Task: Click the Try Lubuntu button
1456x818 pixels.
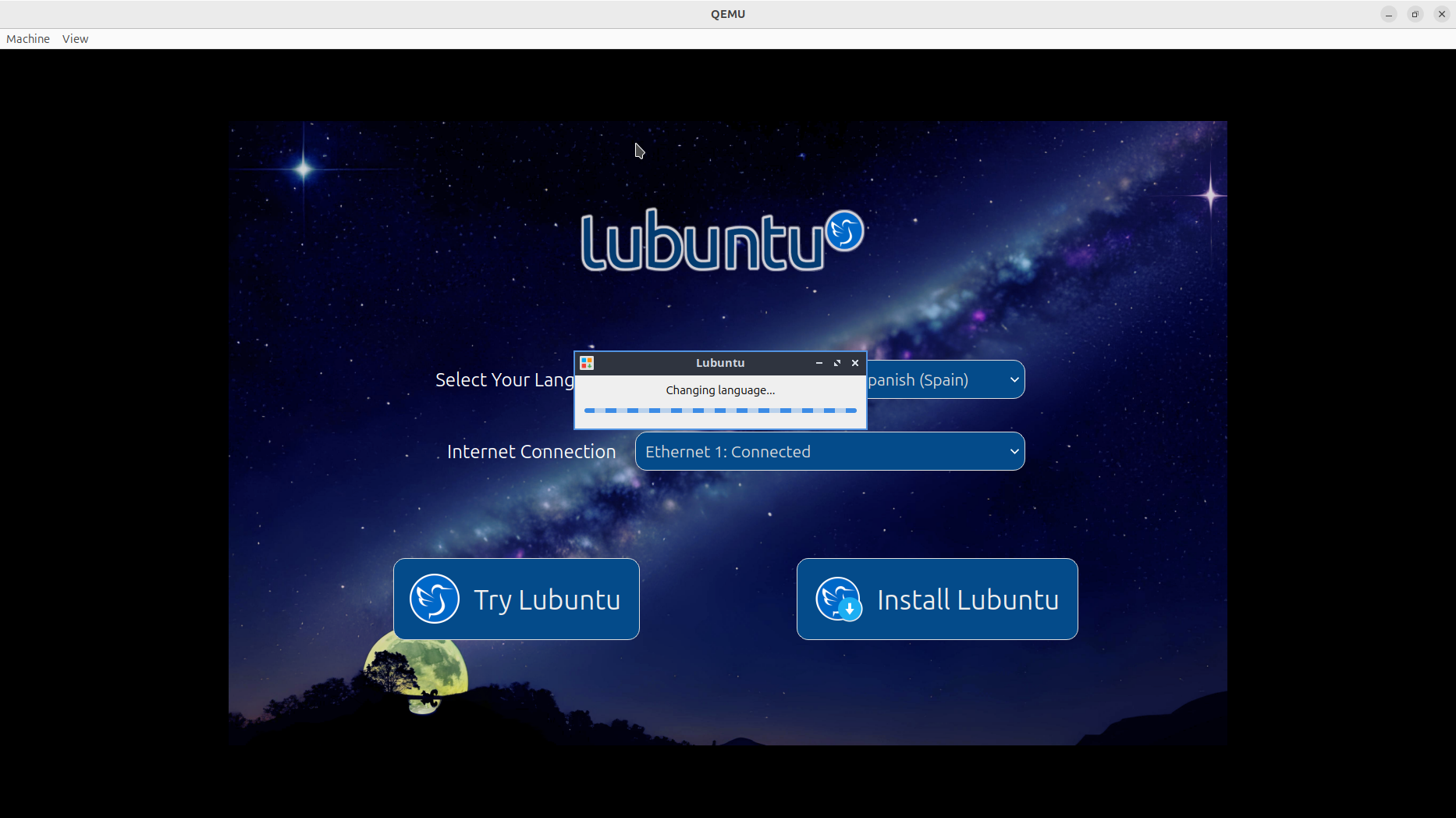Action: point(517,599)
